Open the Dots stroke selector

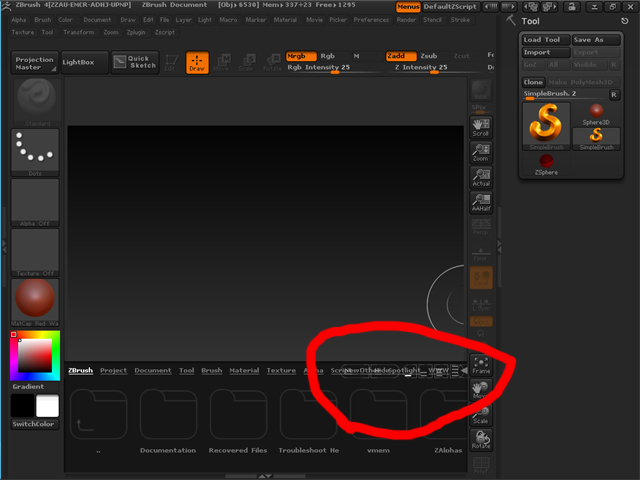[35, 153]
